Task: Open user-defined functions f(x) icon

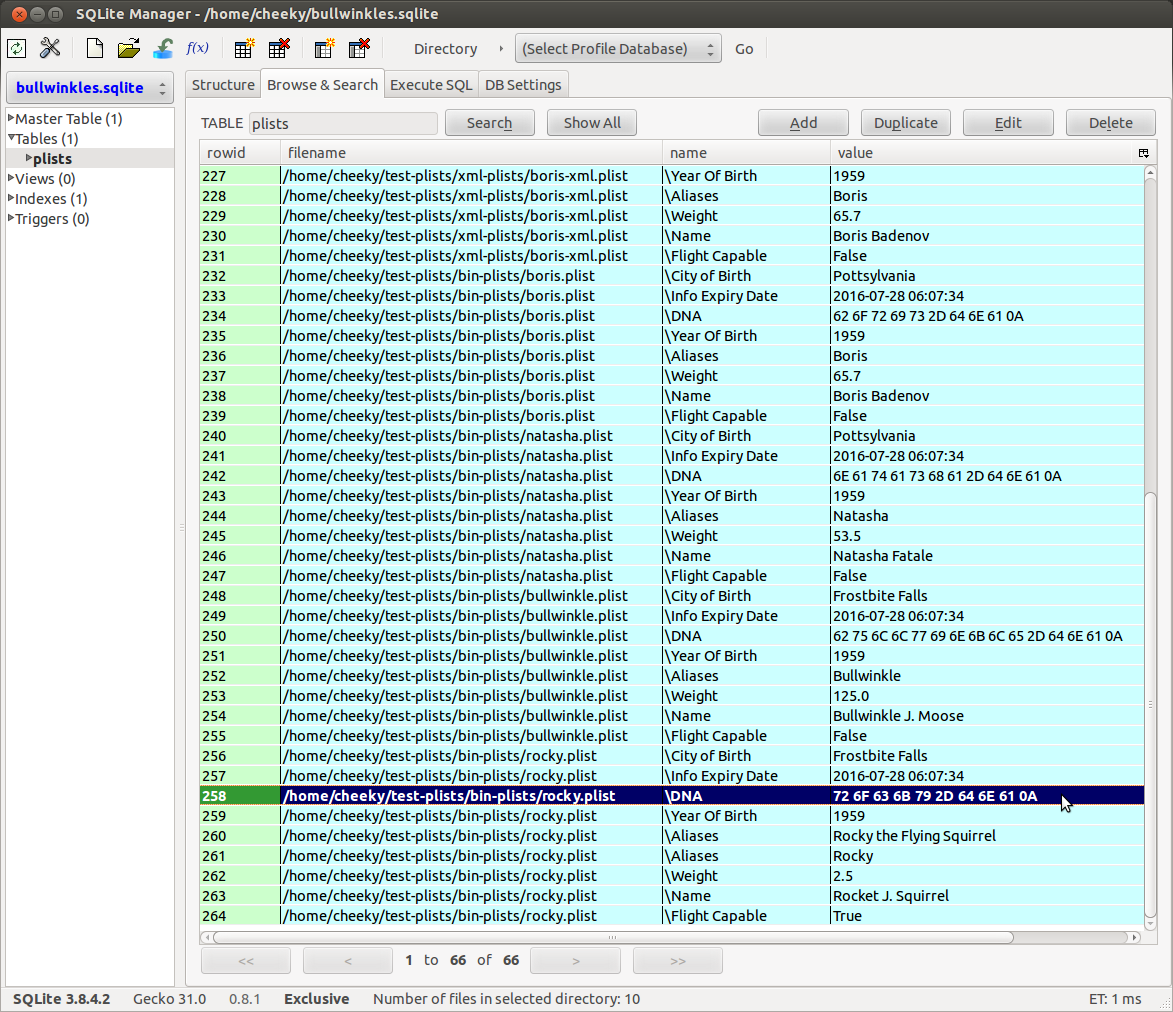Action: tap(197, 48)
